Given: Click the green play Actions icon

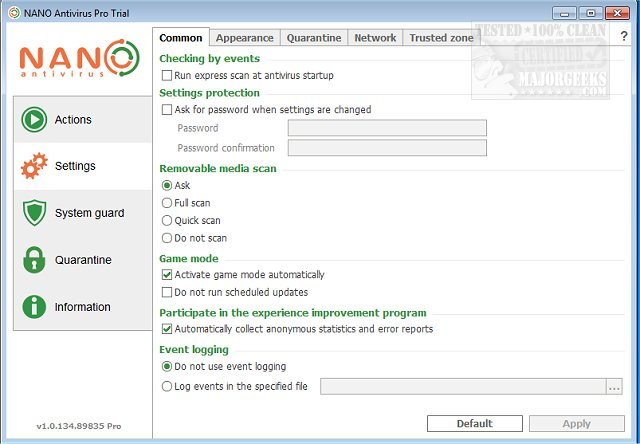Looking at the screenshot, I should [x=34, y=120].
